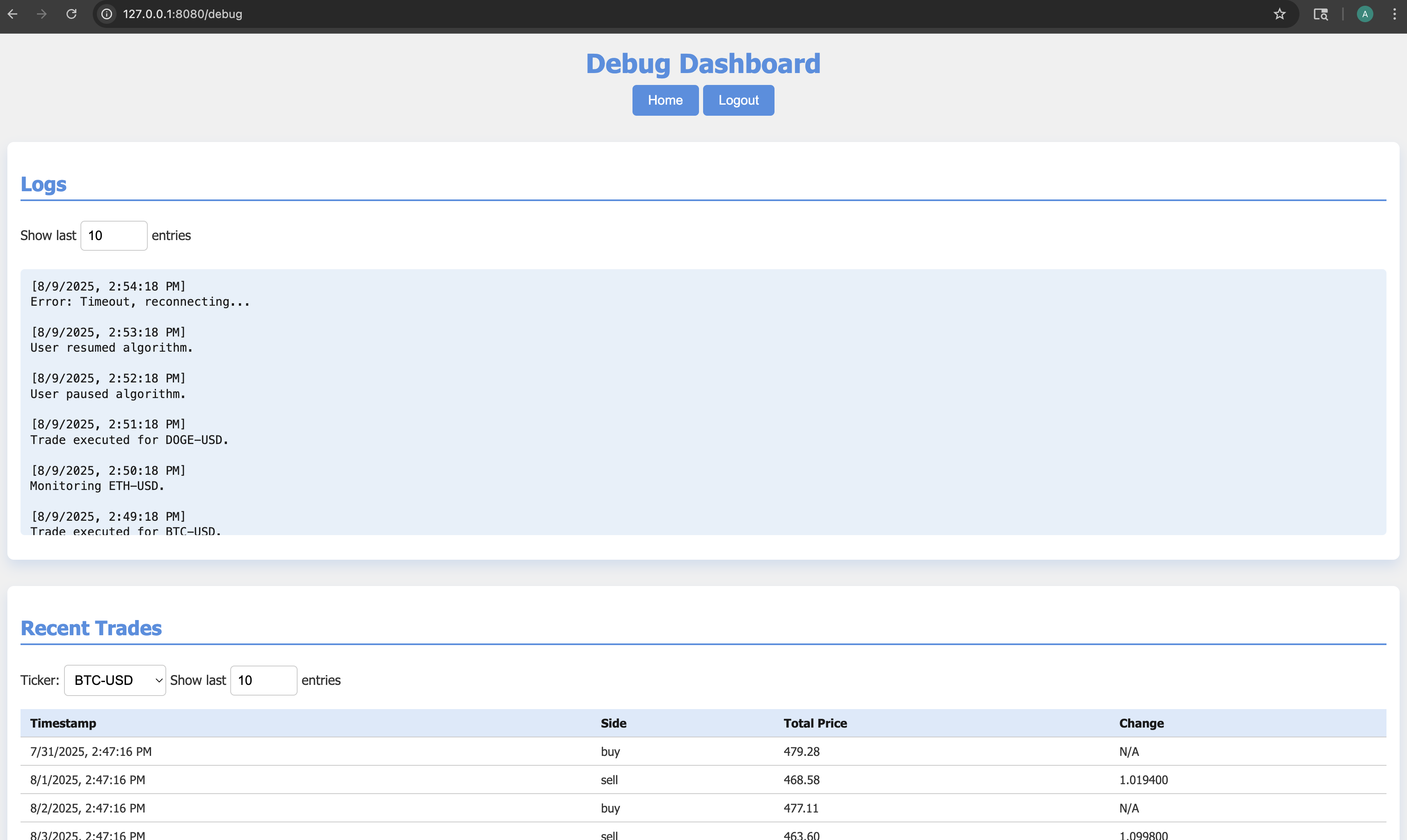Open the browser three-dot menu

[x=1394, y=14]
